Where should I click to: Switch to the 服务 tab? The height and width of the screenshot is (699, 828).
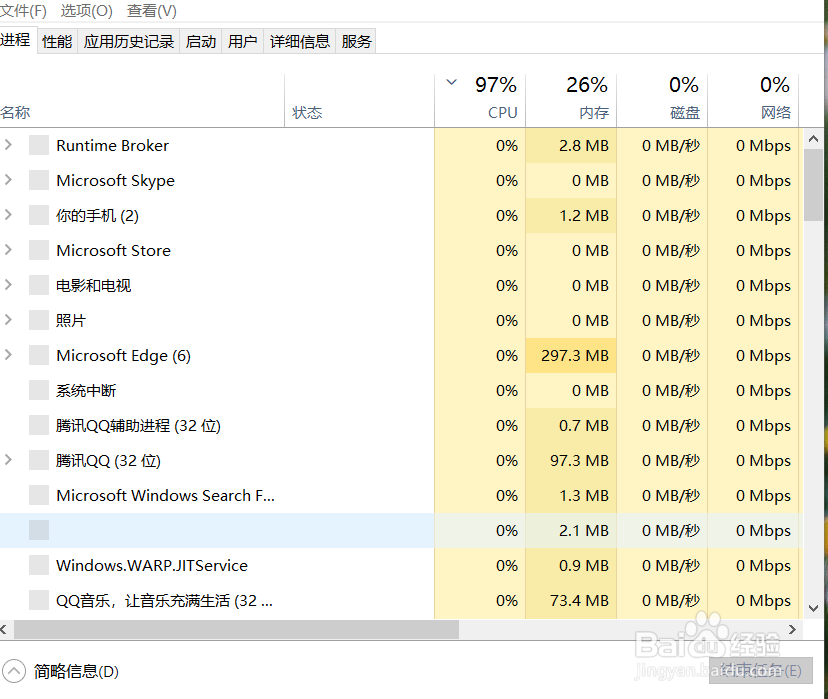click(x=356, y=41)
